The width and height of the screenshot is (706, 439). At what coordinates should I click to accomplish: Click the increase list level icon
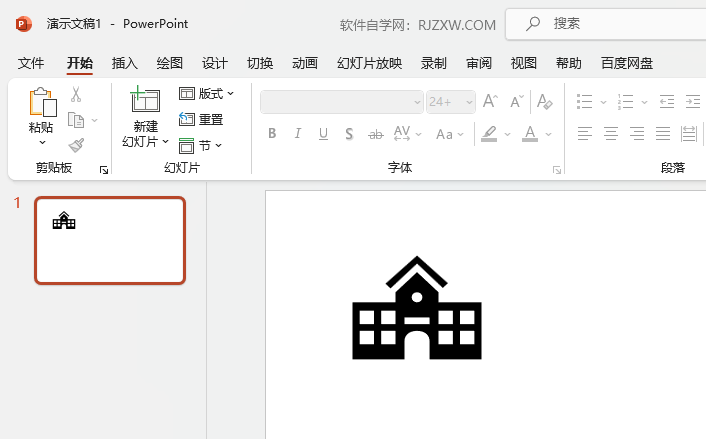(693, 102)
